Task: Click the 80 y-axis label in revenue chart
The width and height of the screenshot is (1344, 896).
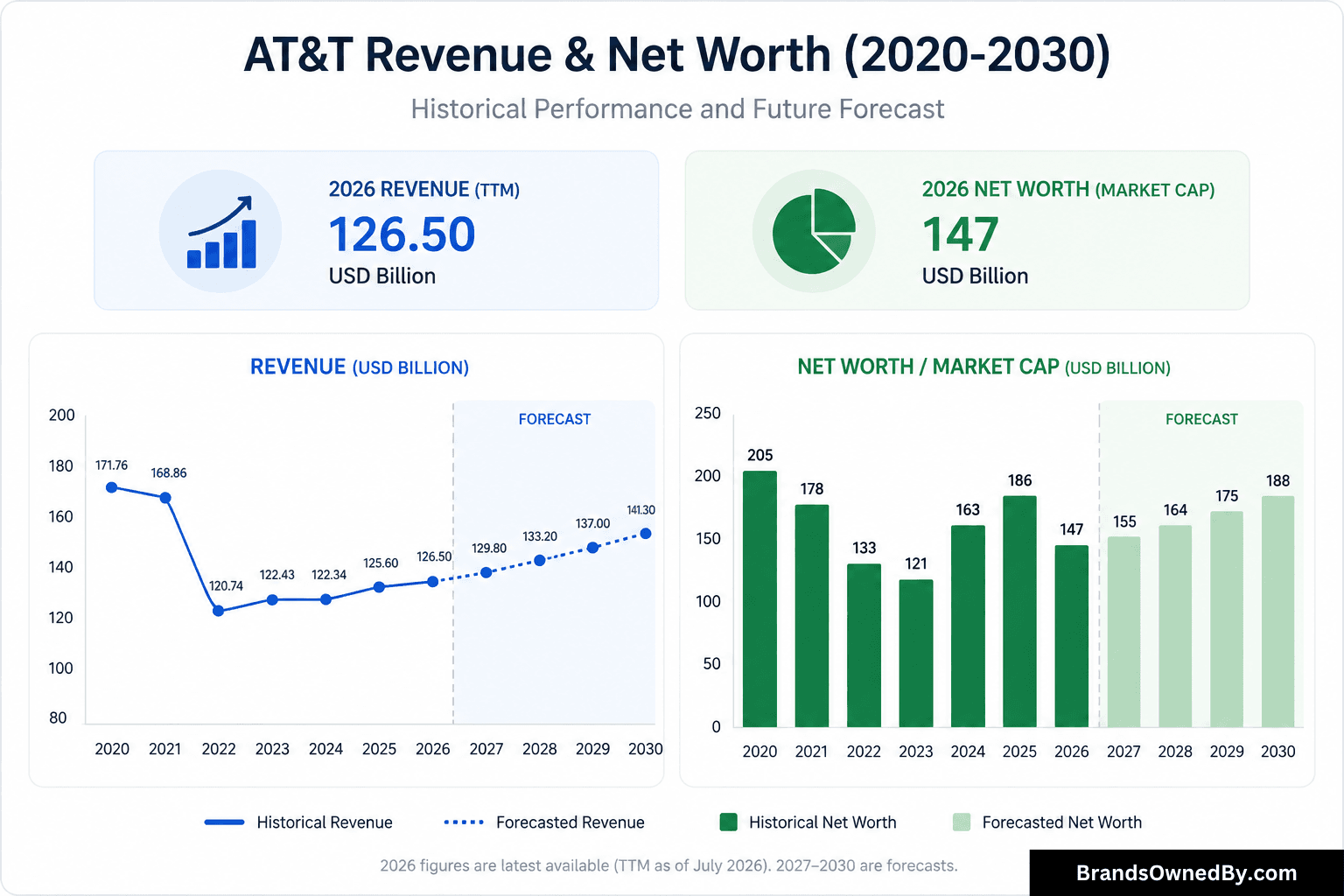Action: [x=58, y=717]
